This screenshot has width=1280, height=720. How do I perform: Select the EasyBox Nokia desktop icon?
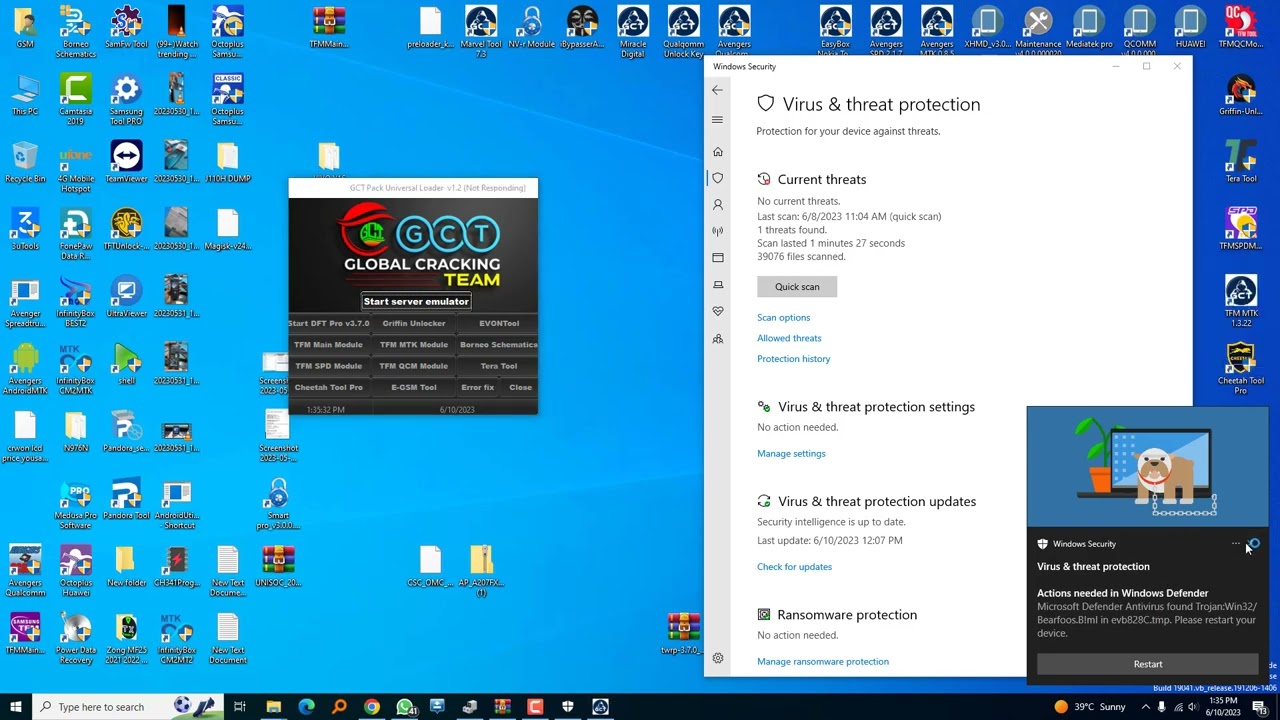[x=835, y=32]
